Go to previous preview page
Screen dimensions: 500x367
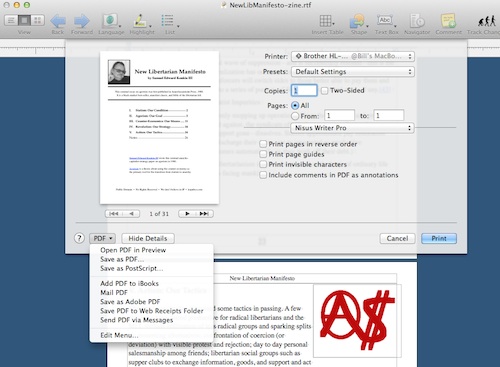pyautogui.click(x=131, y=214)
